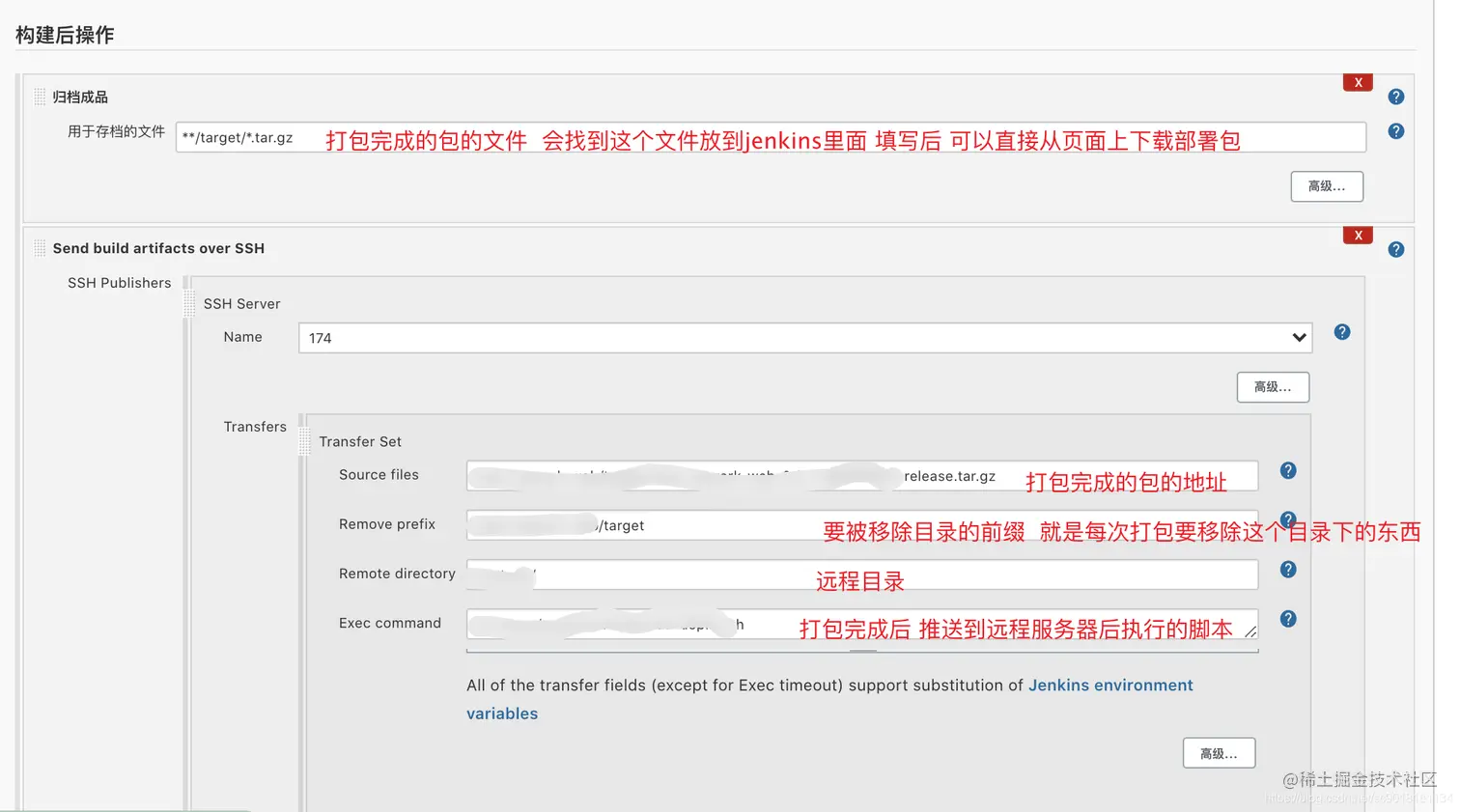The width and height of the screenshot is (1460, 812).
Task: Open help for Source files field
Action: [x=1287, y=470]
